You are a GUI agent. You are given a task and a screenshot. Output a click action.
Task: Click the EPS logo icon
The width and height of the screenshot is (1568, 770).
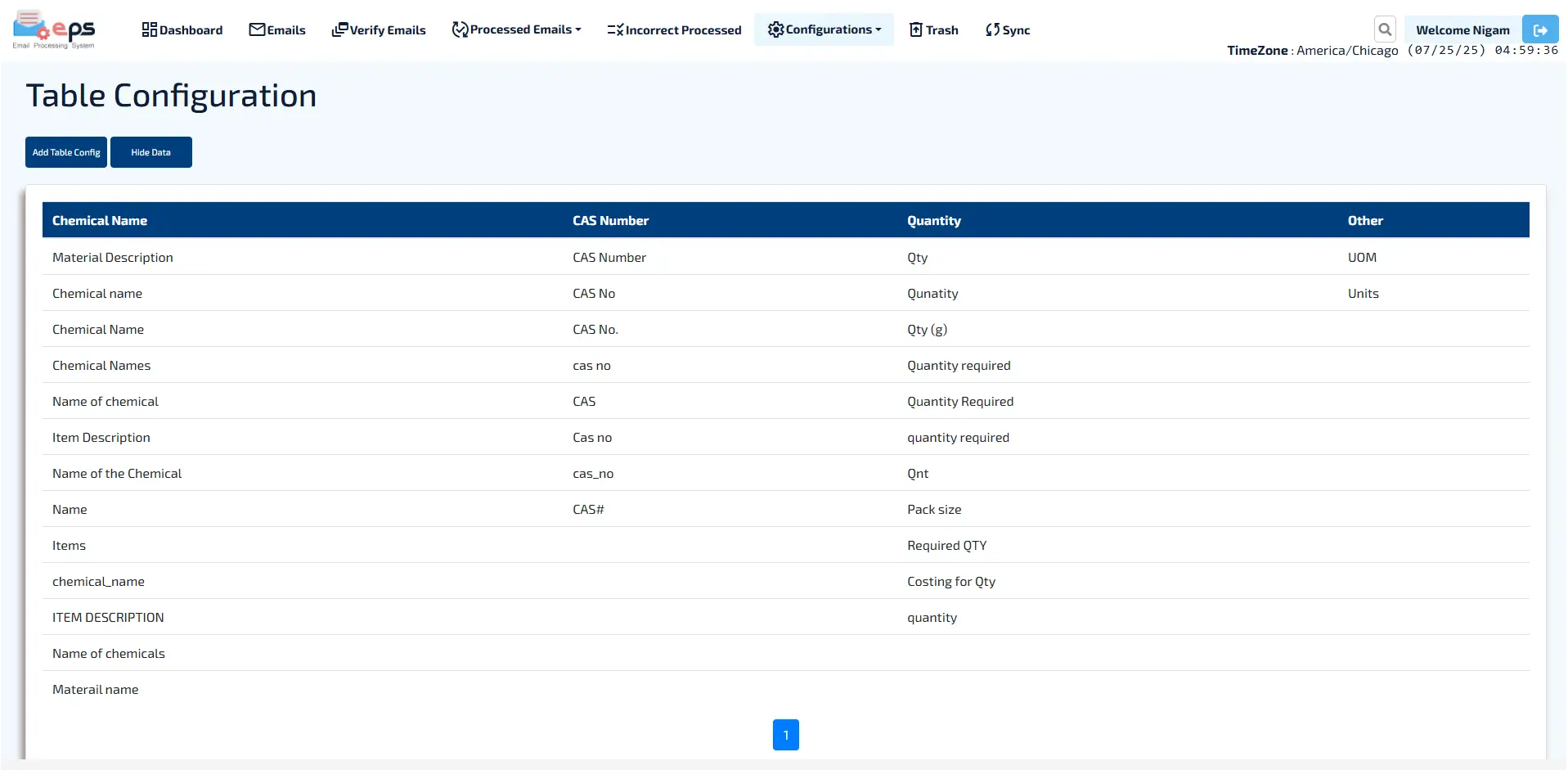54,30
